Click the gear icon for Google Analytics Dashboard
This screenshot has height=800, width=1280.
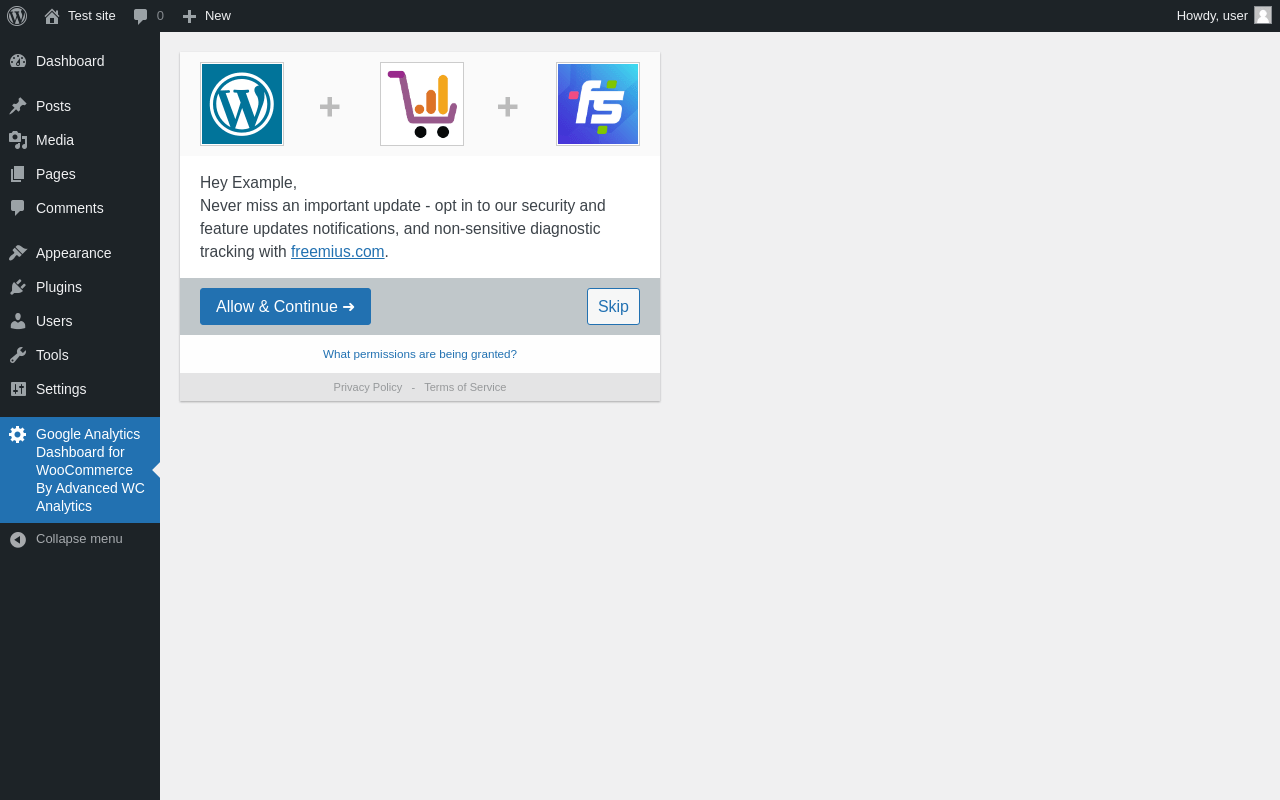coord(18,434)
